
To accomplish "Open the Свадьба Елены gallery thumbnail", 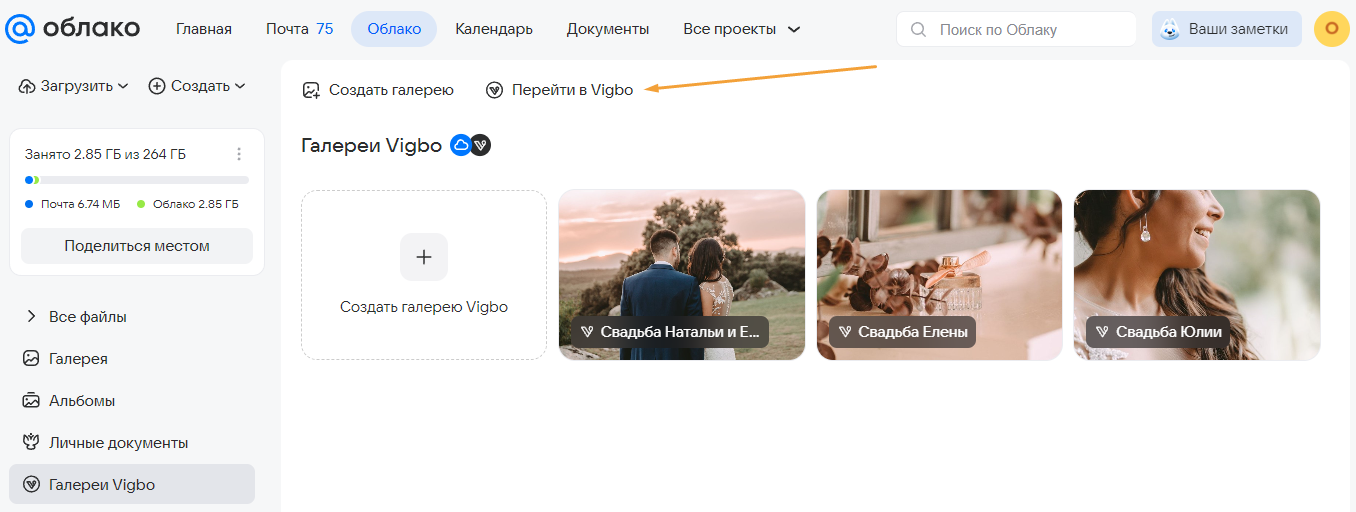I will (939, 274).
